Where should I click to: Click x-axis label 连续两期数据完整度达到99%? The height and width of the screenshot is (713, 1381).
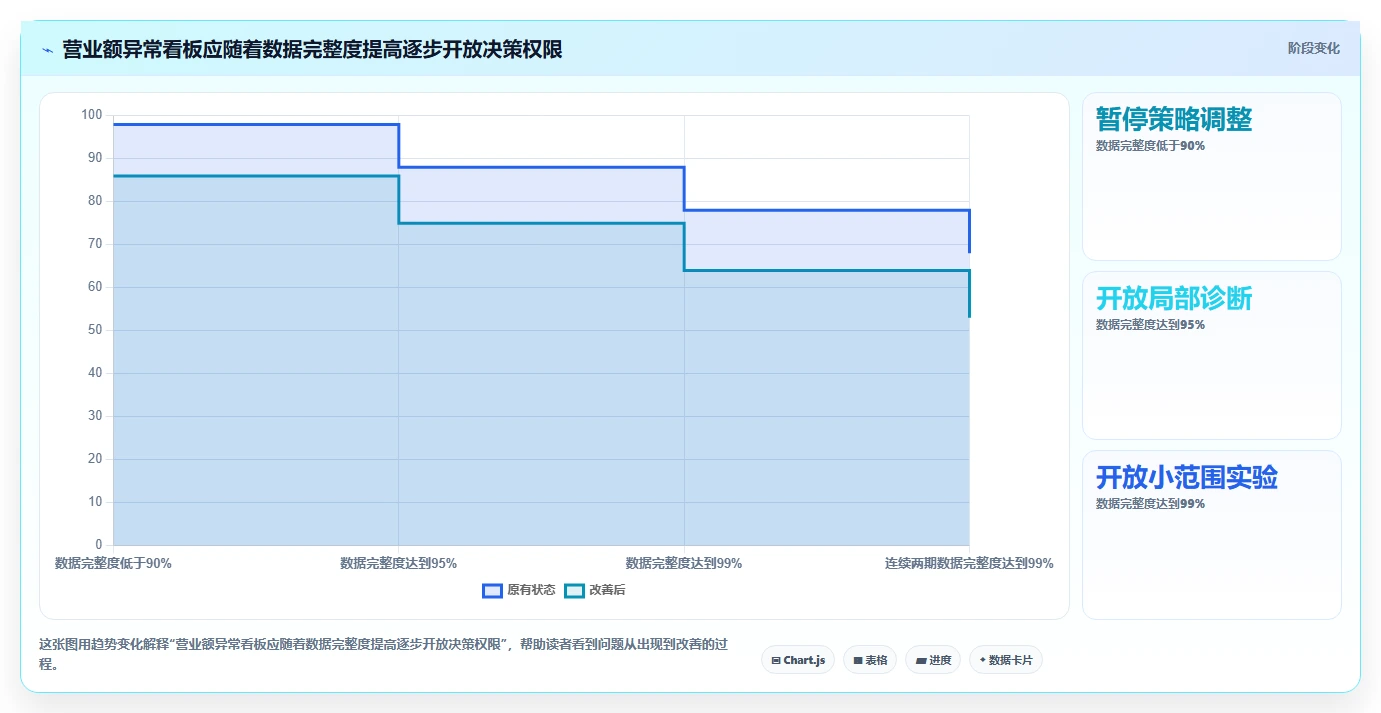[969, 563]
